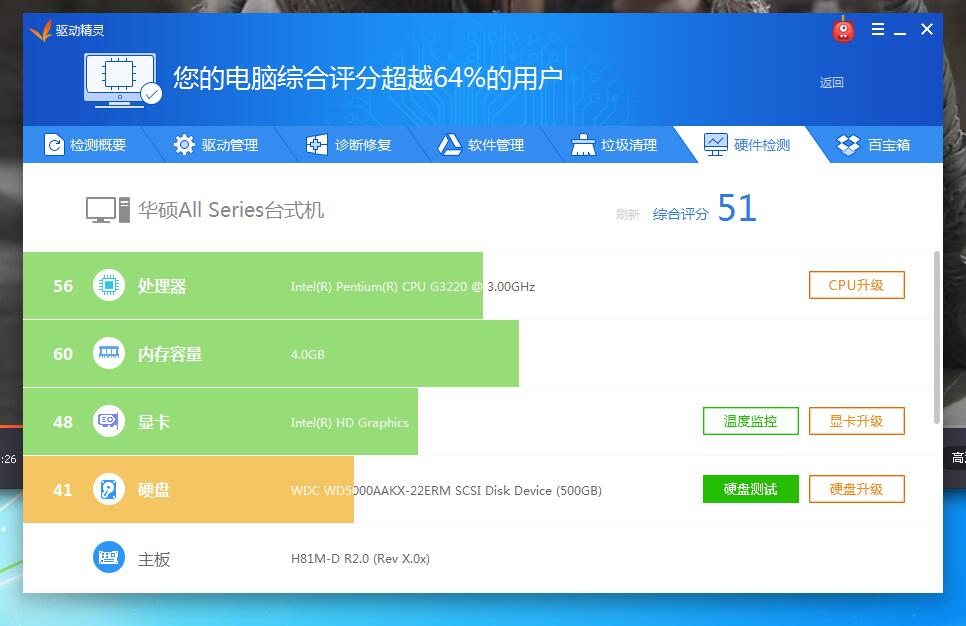This screenshot has width=966, height=626.
Task: Click the desktop computer icon beside 华硕All Series
Action: (x=108, y=210)
